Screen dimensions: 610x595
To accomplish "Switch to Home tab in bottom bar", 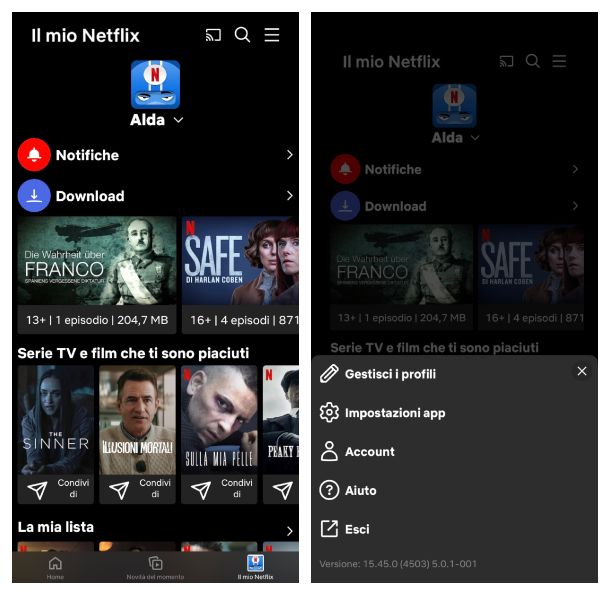I will pyautogui.click(x=55, y=567).
